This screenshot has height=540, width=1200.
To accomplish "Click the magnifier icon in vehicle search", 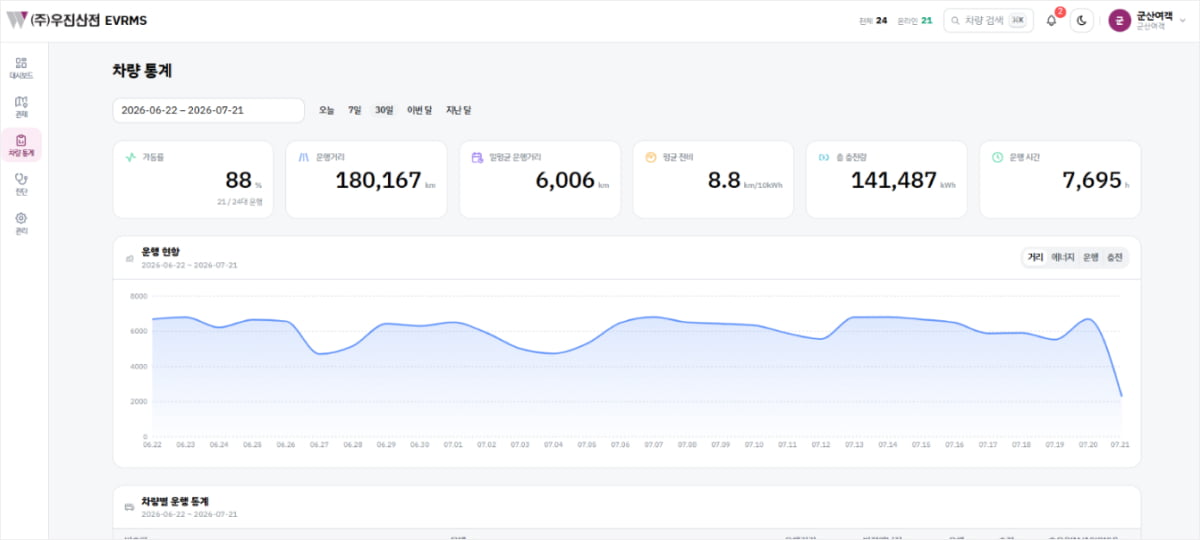I will [x=955, y=20].
